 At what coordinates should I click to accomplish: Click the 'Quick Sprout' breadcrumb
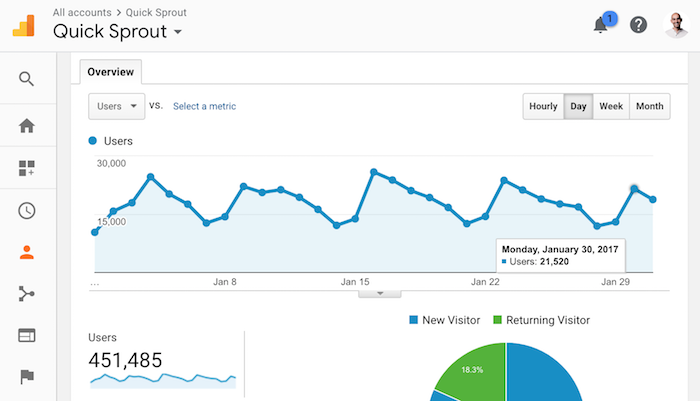point(156,13)
